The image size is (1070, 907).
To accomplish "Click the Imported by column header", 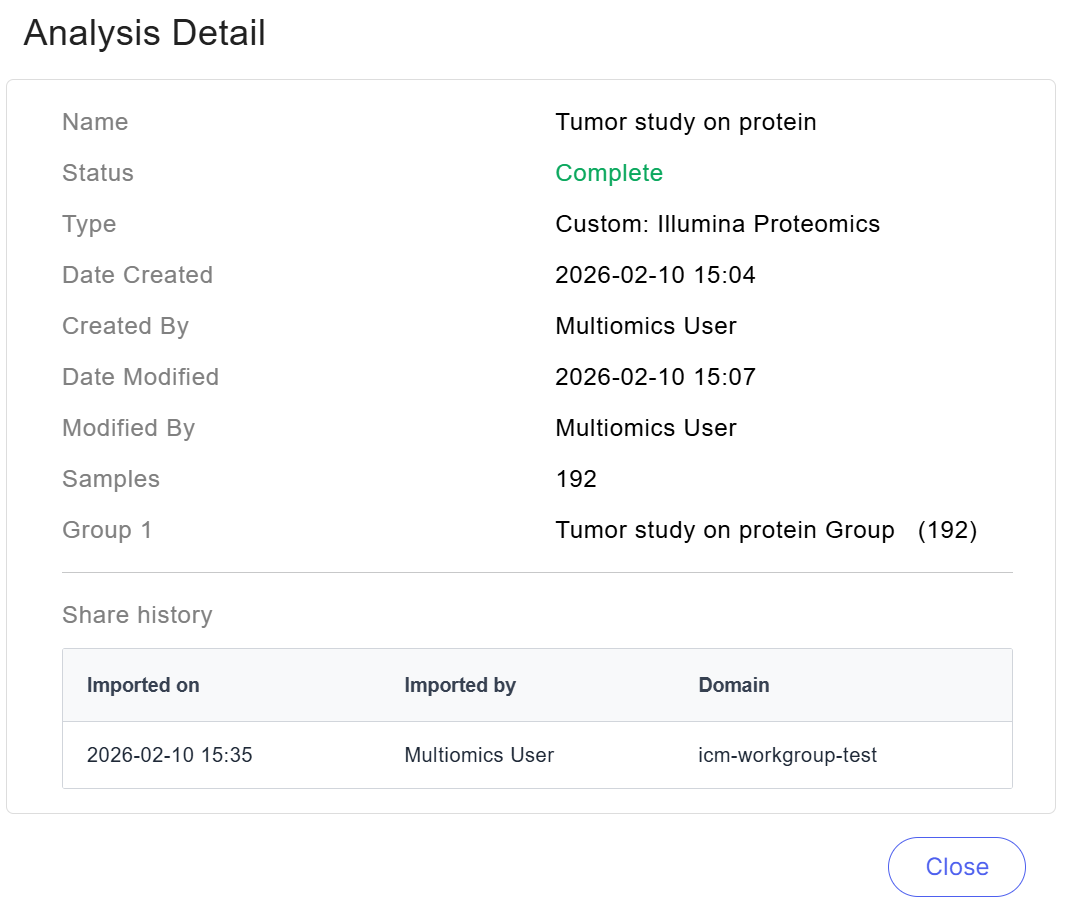I will pos(460,685).
